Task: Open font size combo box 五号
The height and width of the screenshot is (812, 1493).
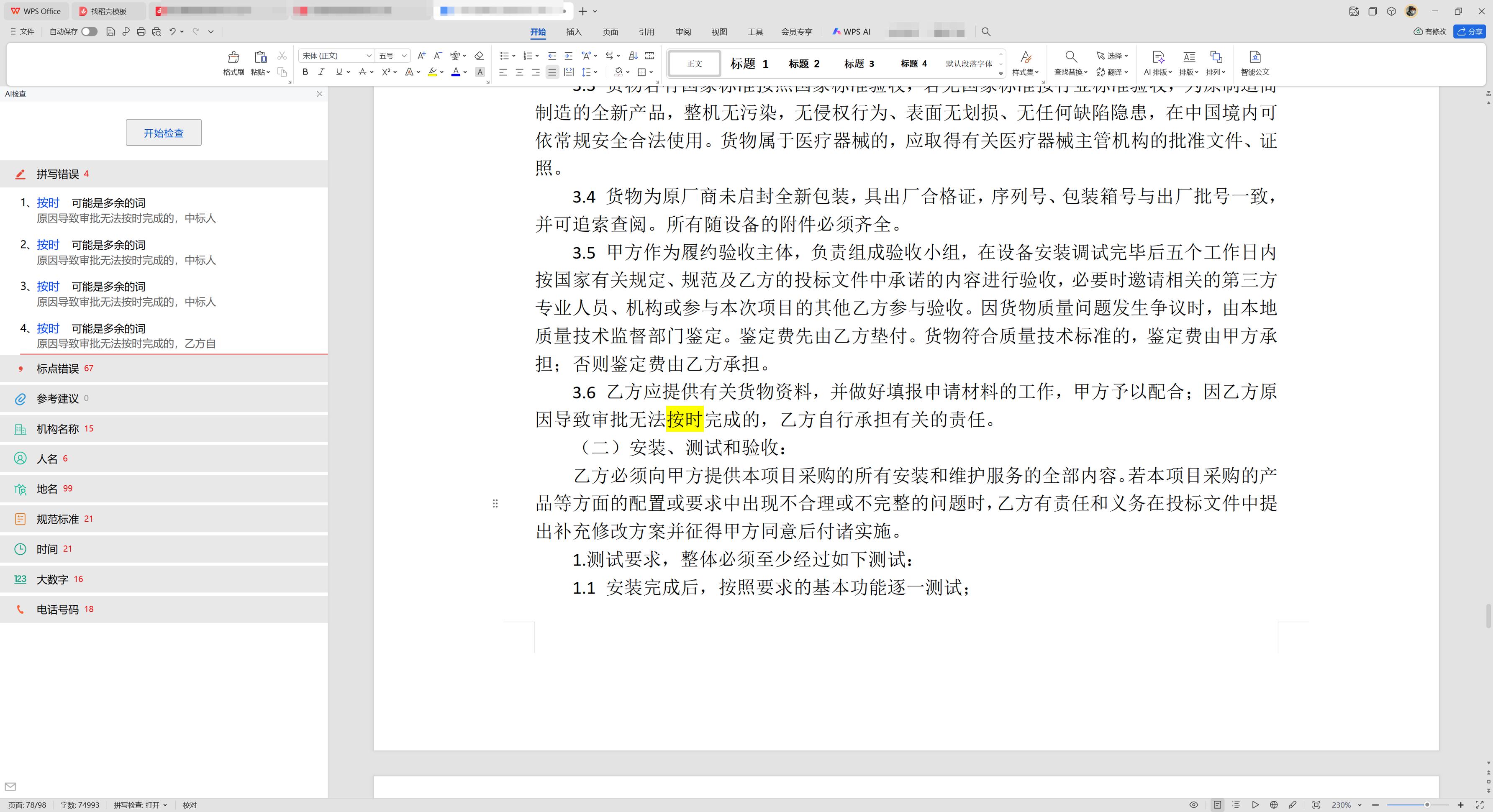Action: pyautogui.click(x=393, y=56)
